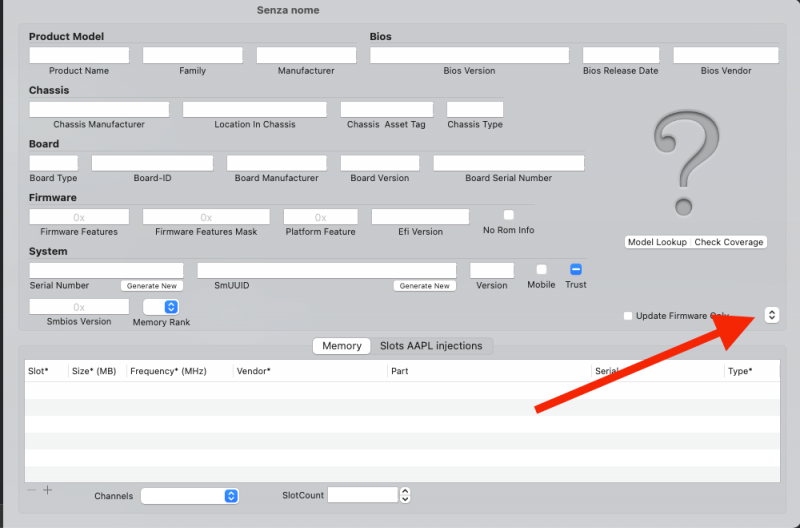The width and height of the screenshot is (800, 528).
Task: Click the SmUUID input field
Action: [x=327, y=270]
